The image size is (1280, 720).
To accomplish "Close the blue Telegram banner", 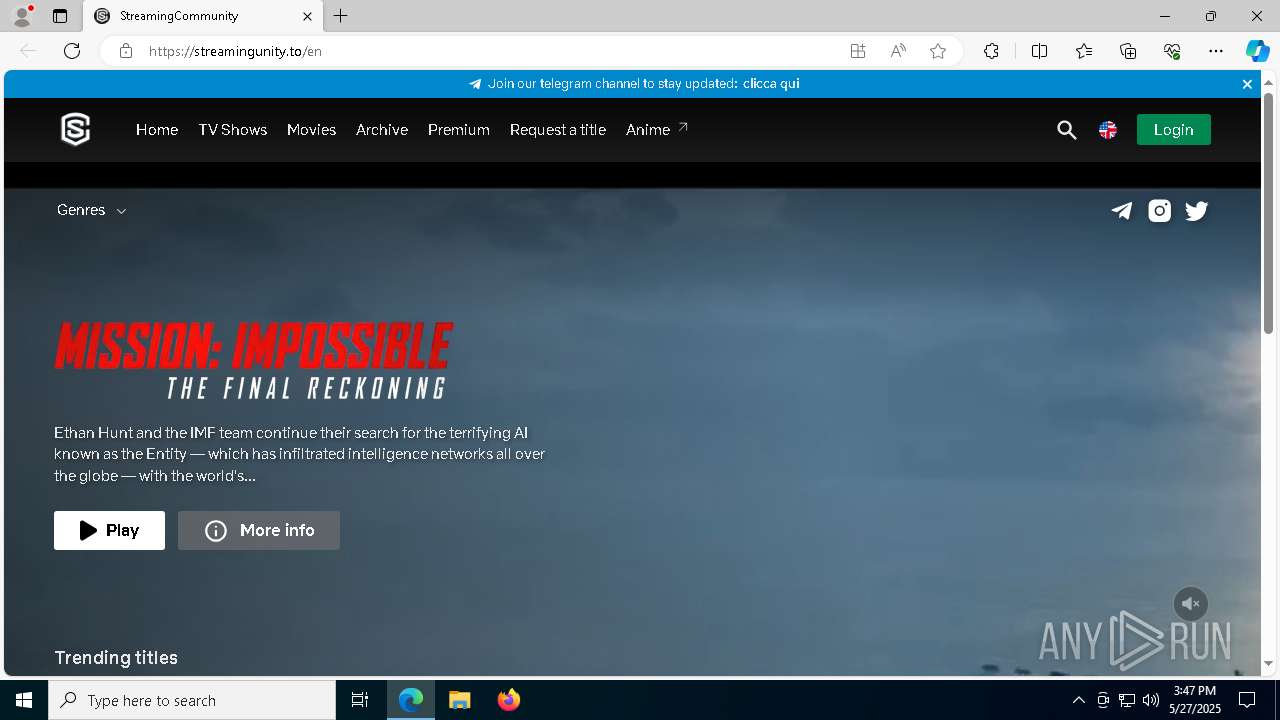I will [1247, 84].
